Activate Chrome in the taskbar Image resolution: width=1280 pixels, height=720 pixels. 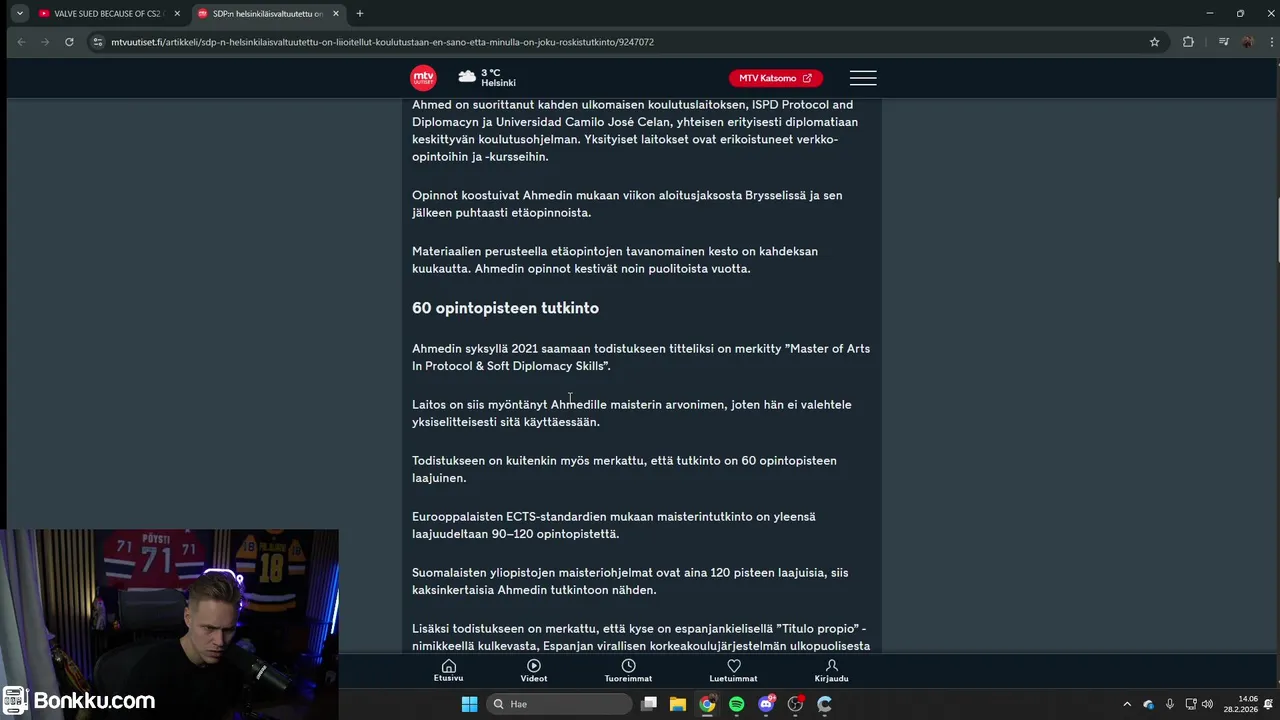click(x=707, y=704)
